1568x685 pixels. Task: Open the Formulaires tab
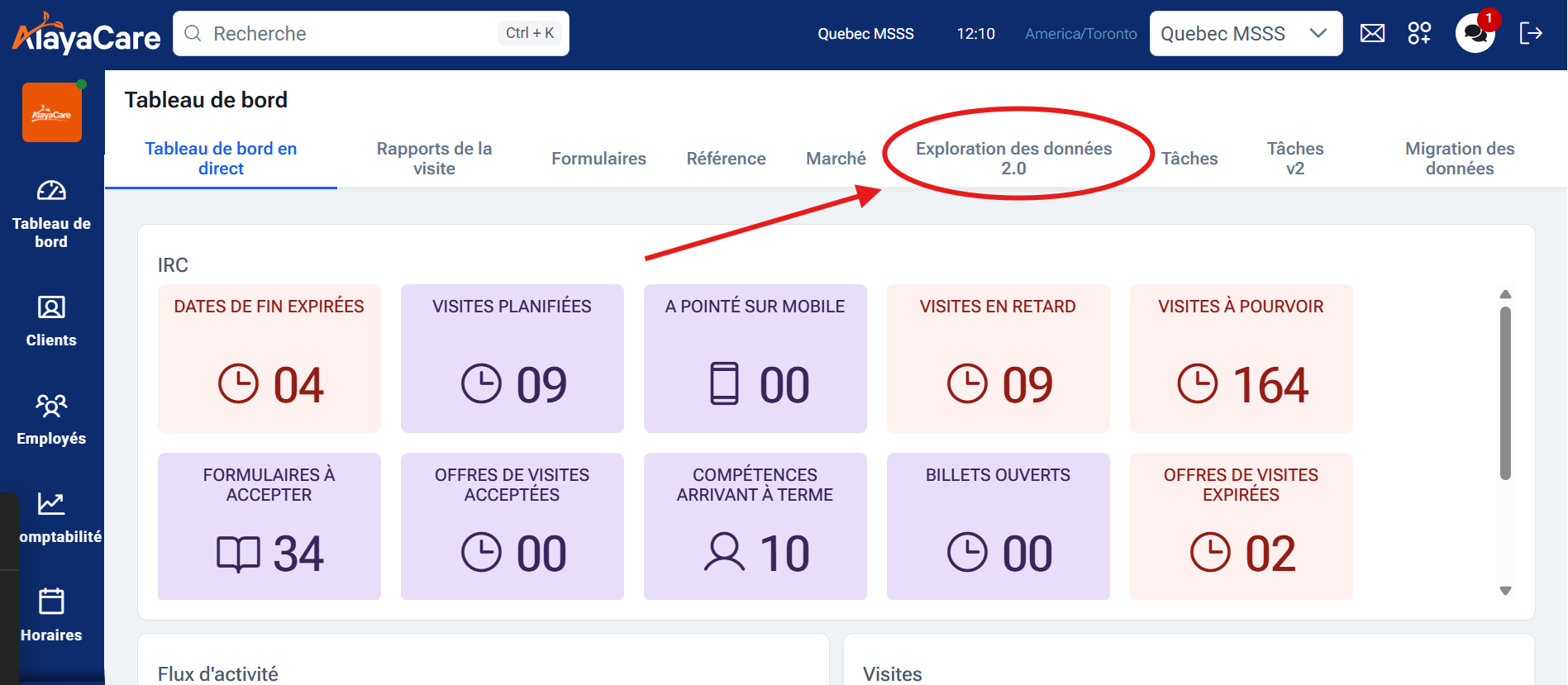[x=598, y=158]
